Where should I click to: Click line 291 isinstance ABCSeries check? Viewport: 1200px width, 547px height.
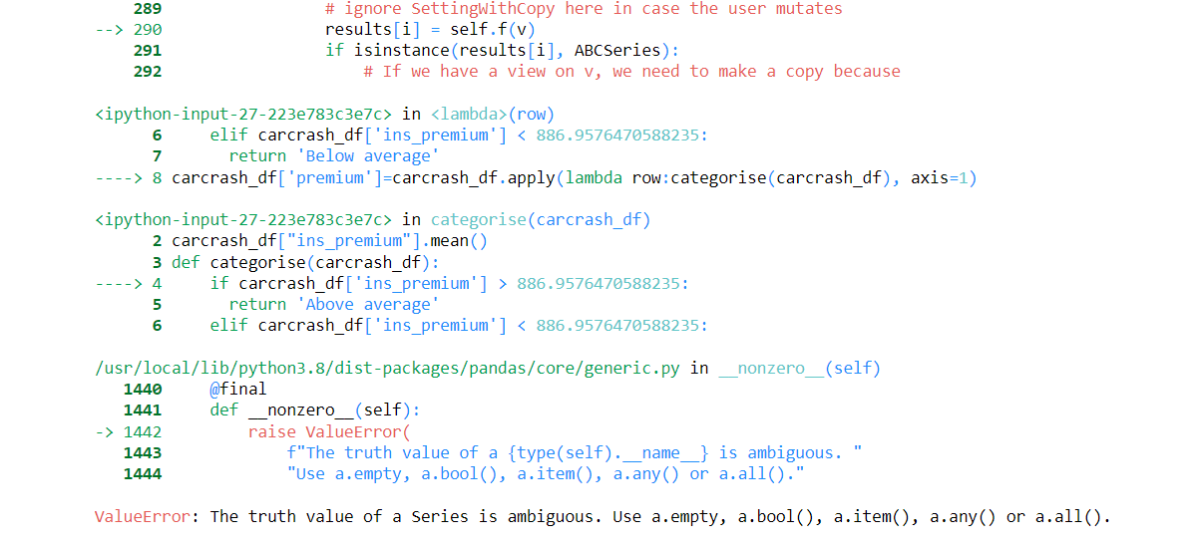[501, 50]
